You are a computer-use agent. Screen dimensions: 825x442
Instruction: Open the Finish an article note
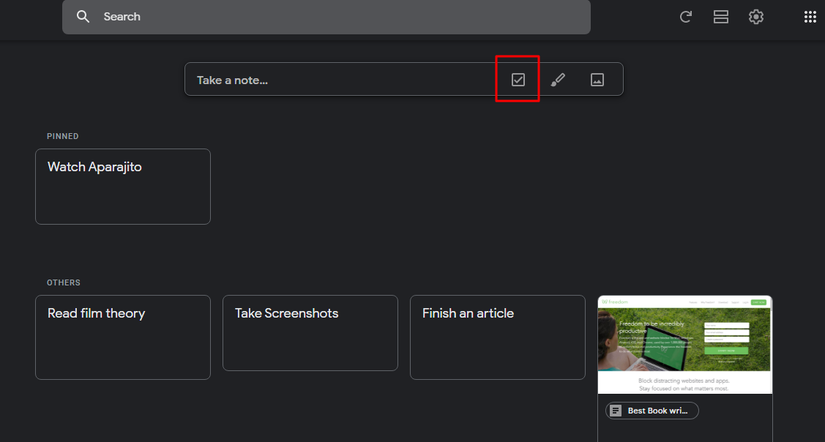pyautogui.click(x=497, y=337)
